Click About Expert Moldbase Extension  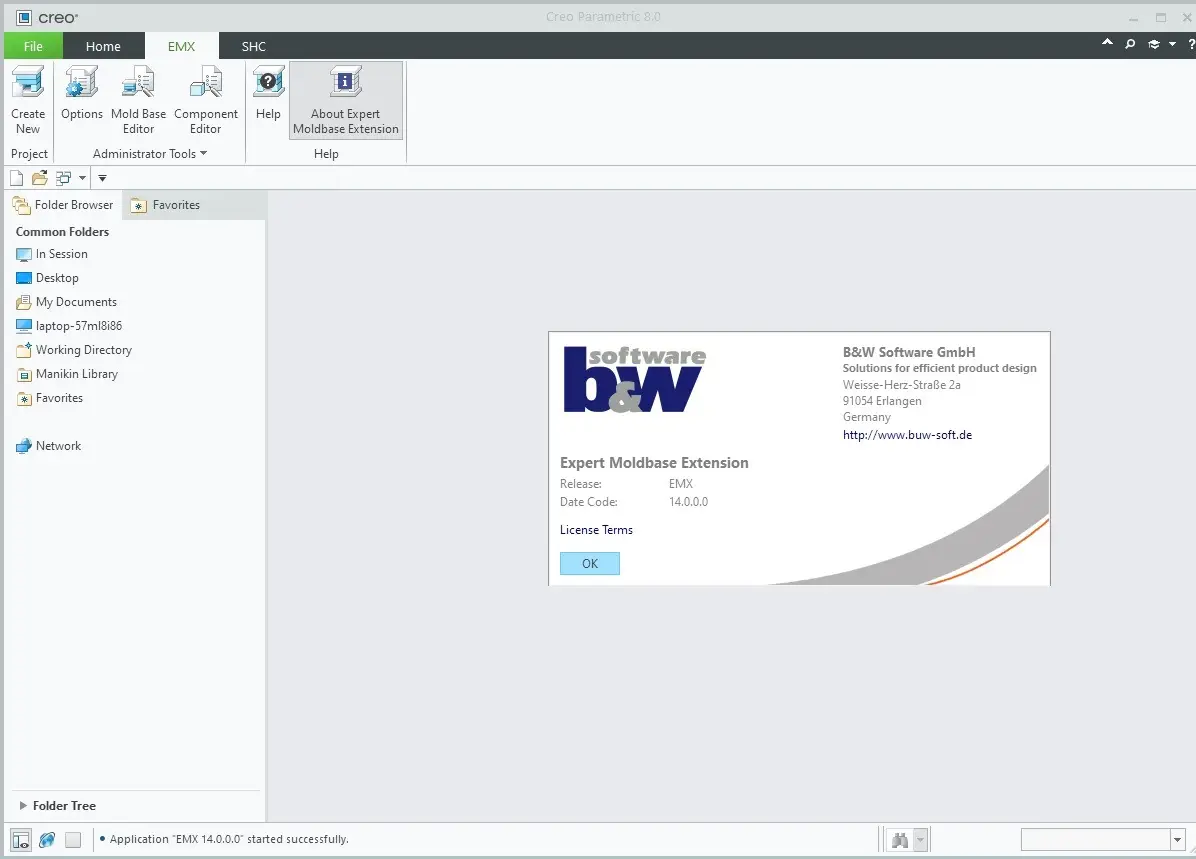point(346,100)
